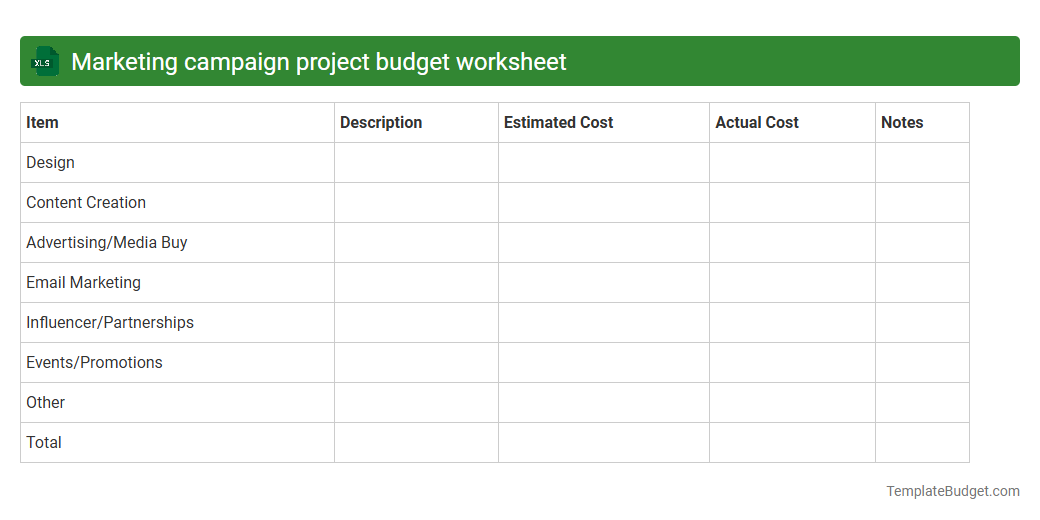Select the Events/Promotions row label
Image resolution: width=1040 pixels, height=520 pixels.
(x=94, y=362)
